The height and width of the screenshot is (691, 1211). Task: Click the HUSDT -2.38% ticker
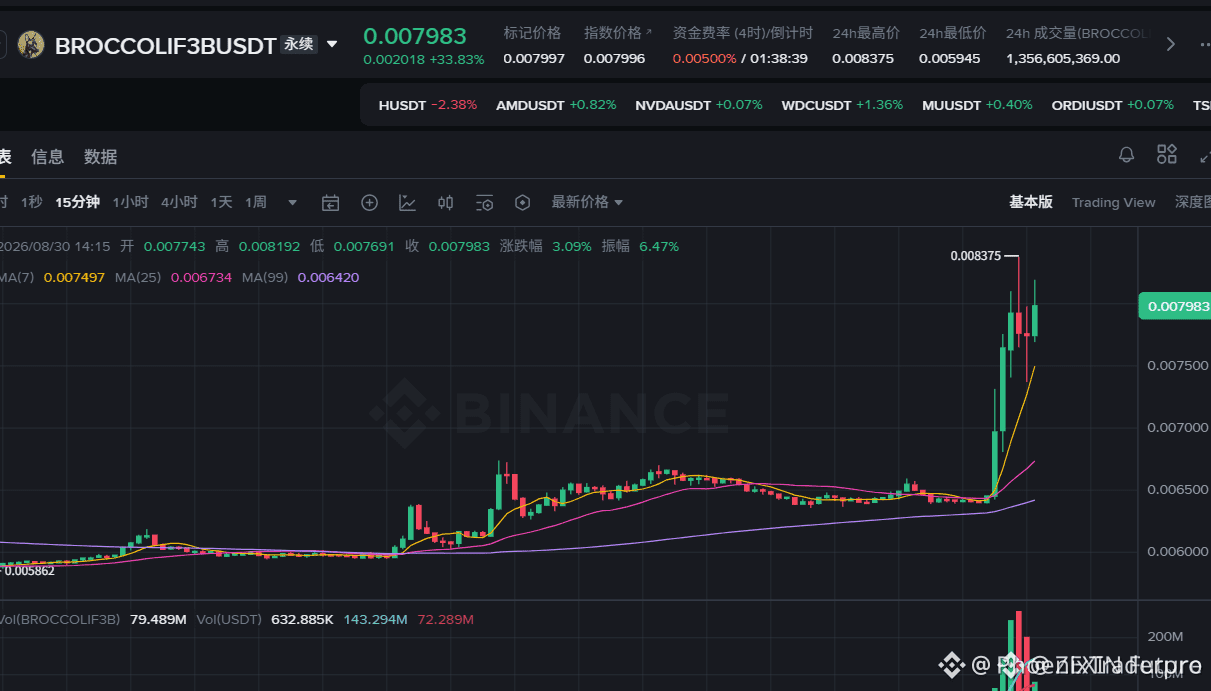[x=428, y=105]
